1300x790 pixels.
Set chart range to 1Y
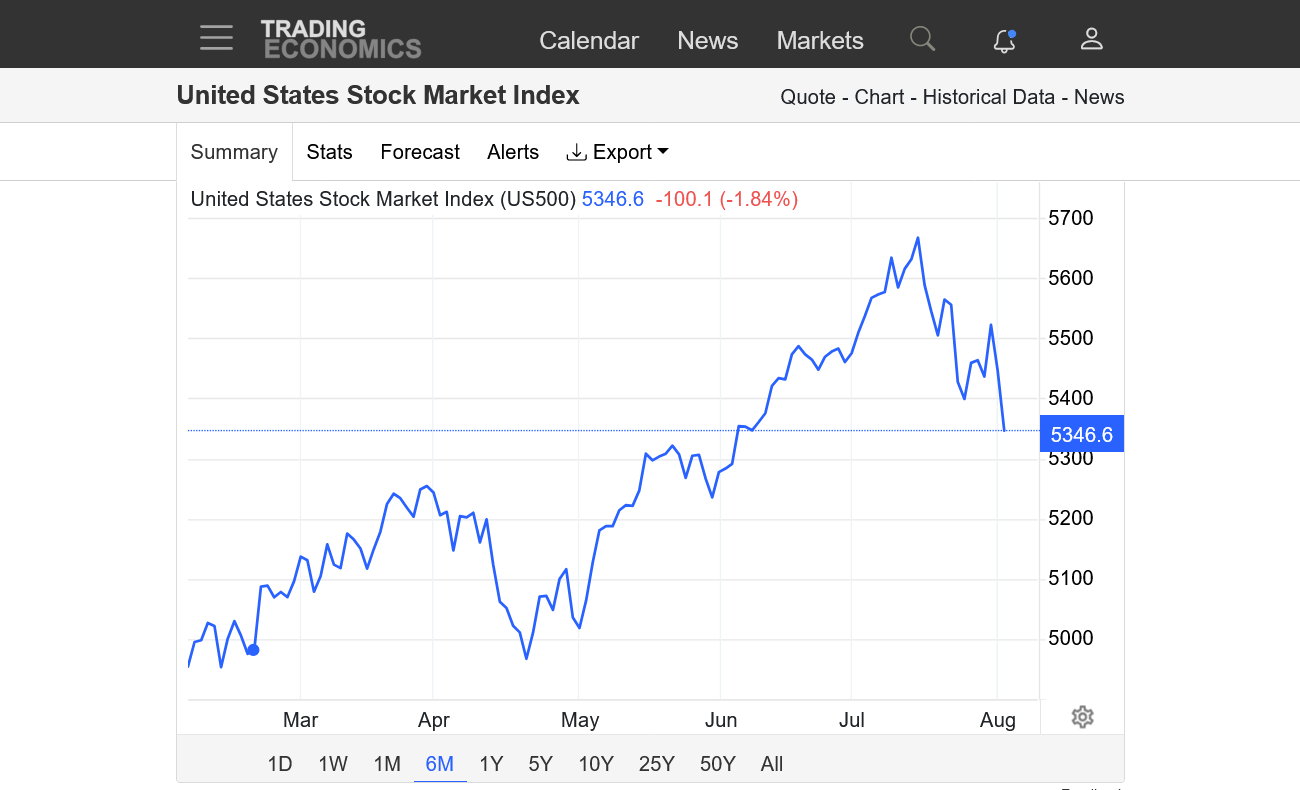(x=491, y=764)
